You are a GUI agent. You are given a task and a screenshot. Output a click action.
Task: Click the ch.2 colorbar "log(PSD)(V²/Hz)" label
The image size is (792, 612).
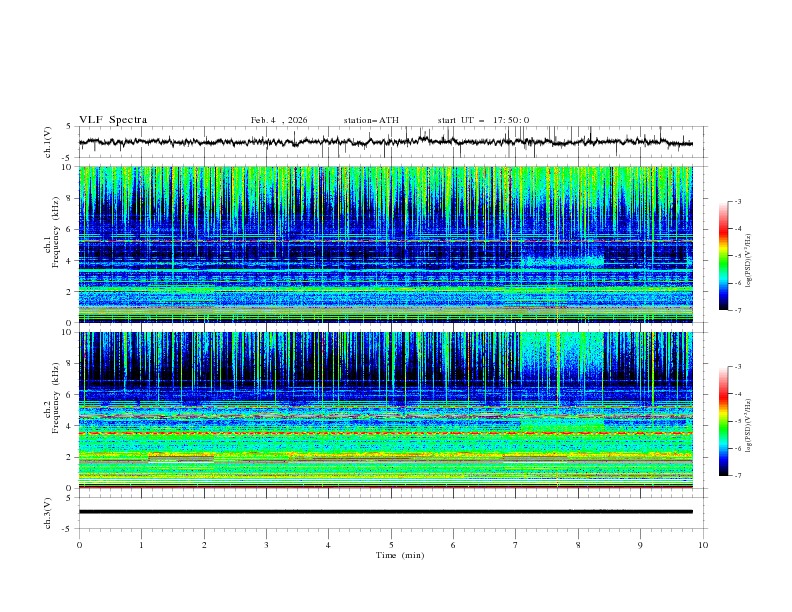coord(749,426)
